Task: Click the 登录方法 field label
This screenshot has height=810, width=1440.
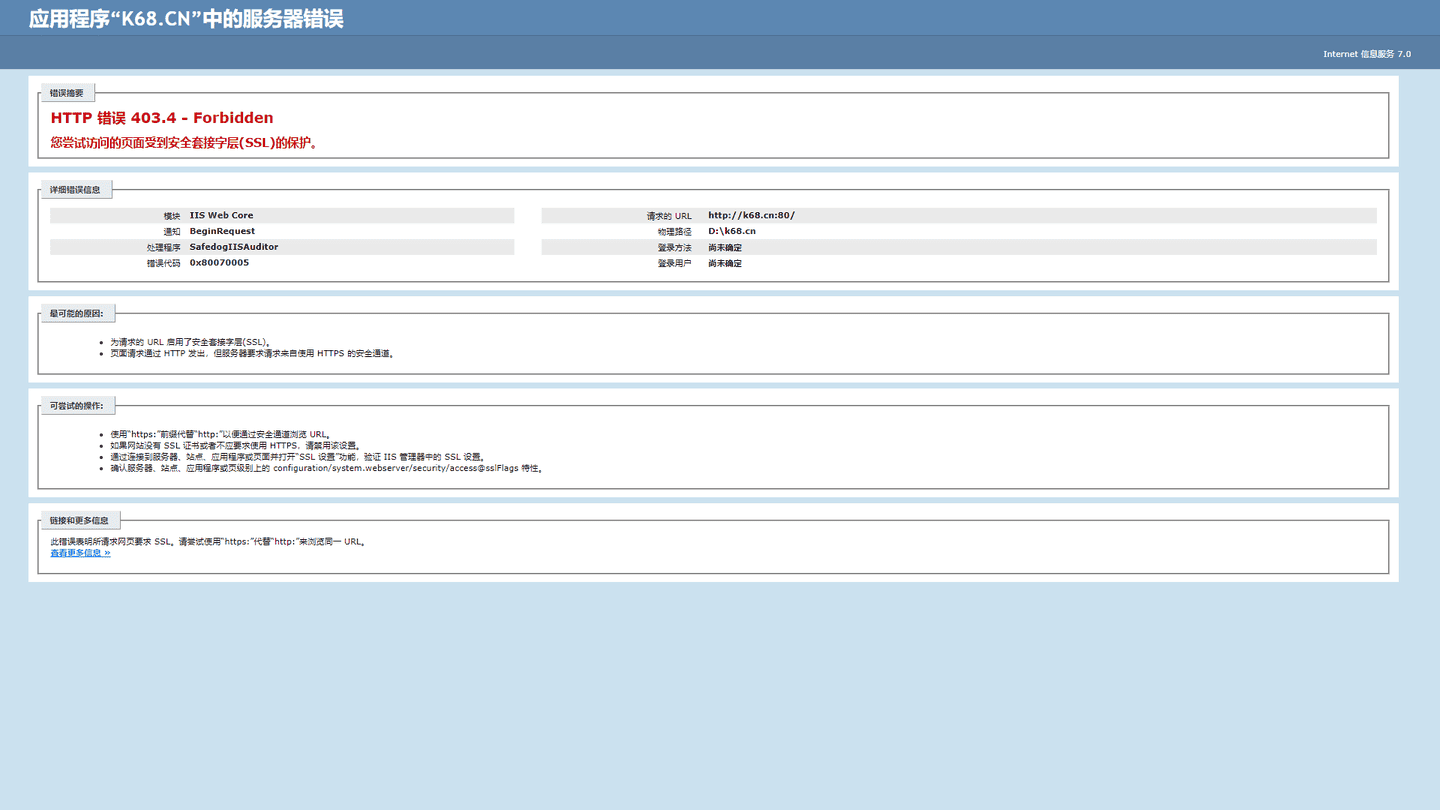Action: pyautogui.click(x=675, y=248)
